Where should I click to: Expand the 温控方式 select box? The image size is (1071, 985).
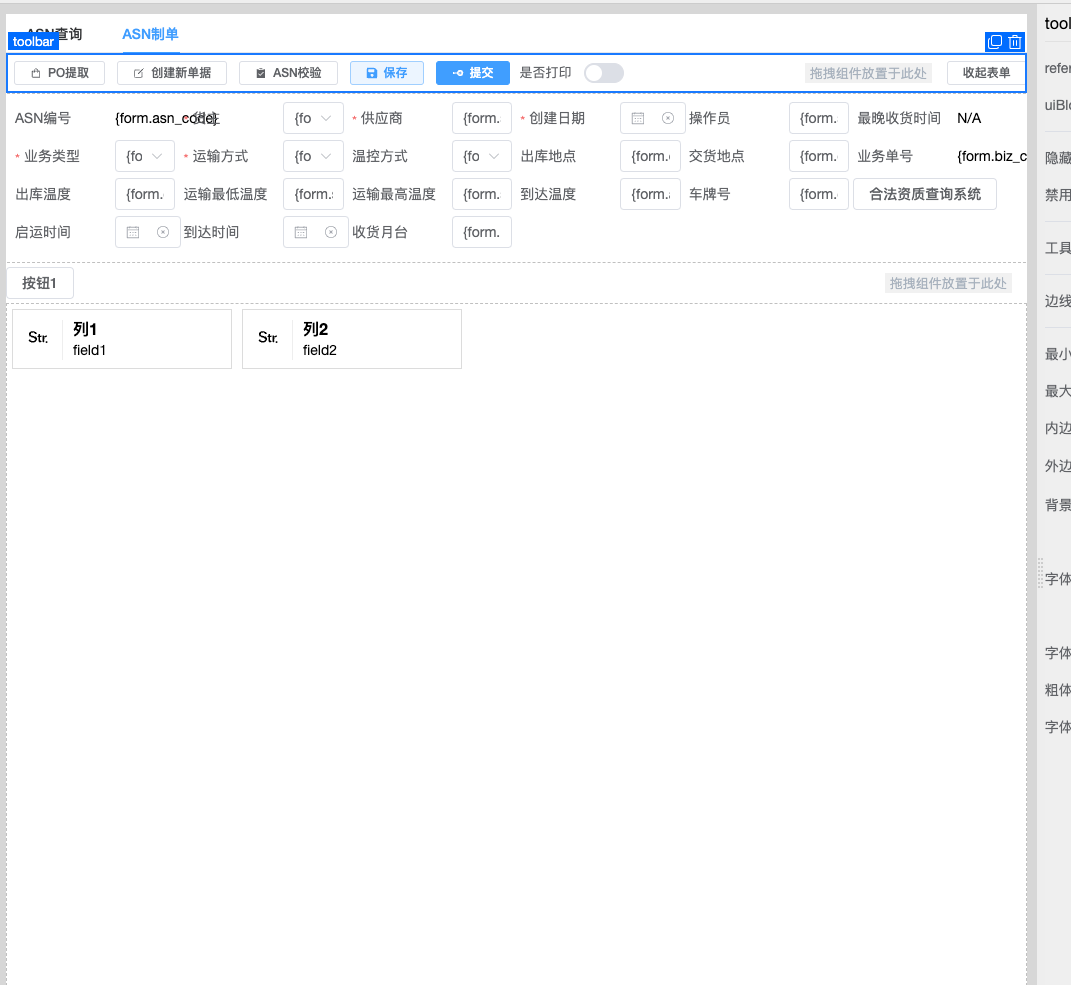pyautogui.click(x=481, y=156)
